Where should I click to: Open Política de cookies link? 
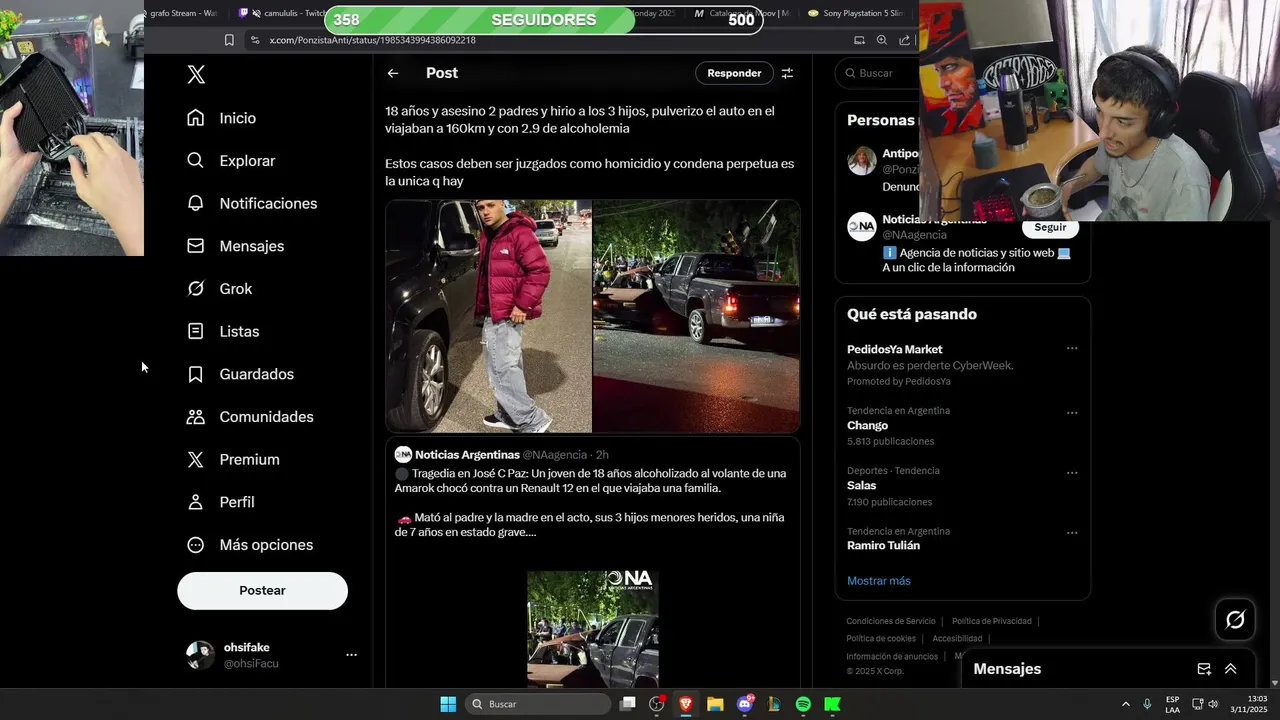tap(881, 639)
